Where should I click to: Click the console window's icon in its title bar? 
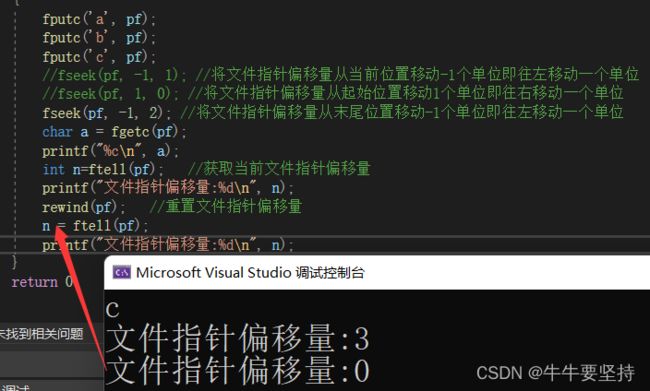point(121,272)
